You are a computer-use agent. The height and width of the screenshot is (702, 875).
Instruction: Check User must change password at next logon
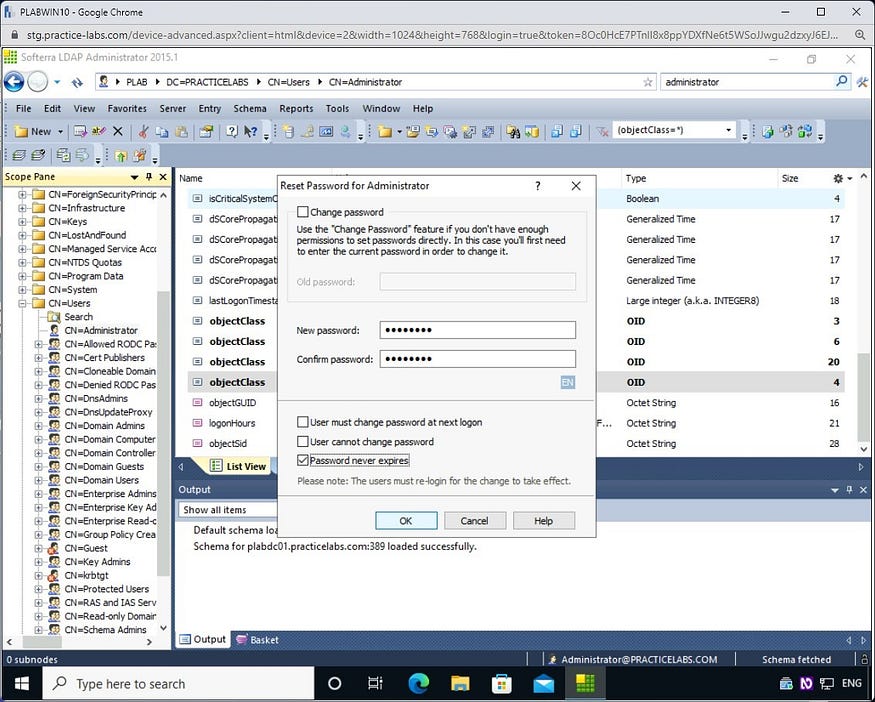[302, 422]
